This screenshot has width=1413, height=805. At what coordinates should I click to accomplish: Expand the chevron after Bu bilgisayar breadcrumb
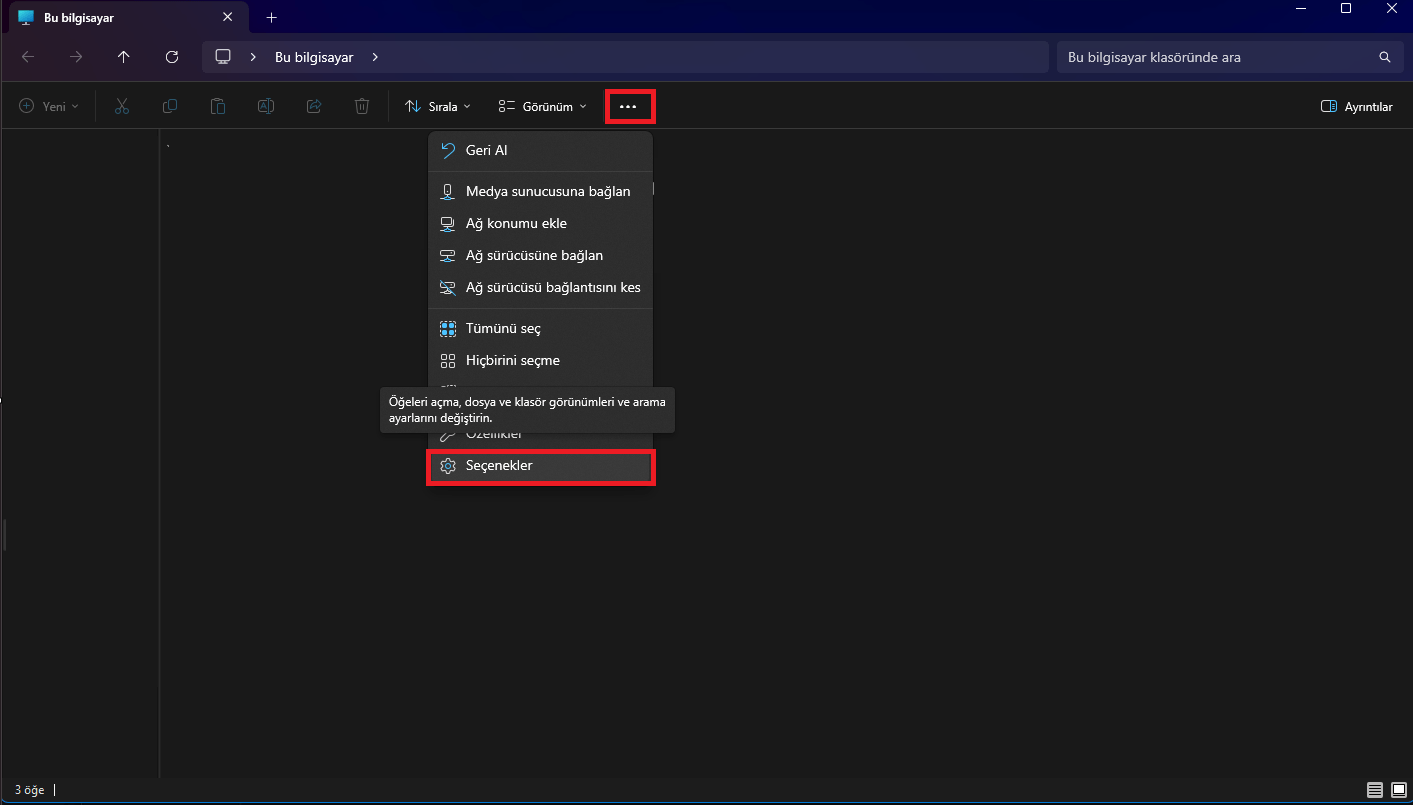click(x=375, y=57)
